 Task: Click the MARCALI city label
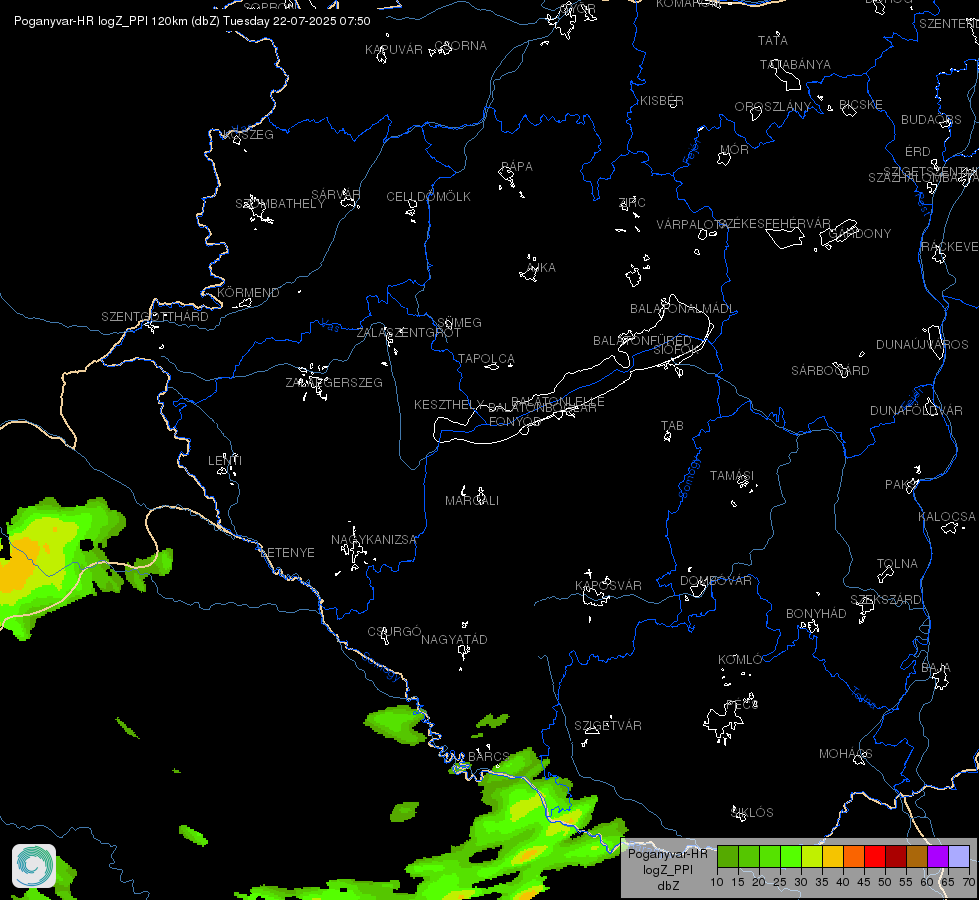pos(472,501)
